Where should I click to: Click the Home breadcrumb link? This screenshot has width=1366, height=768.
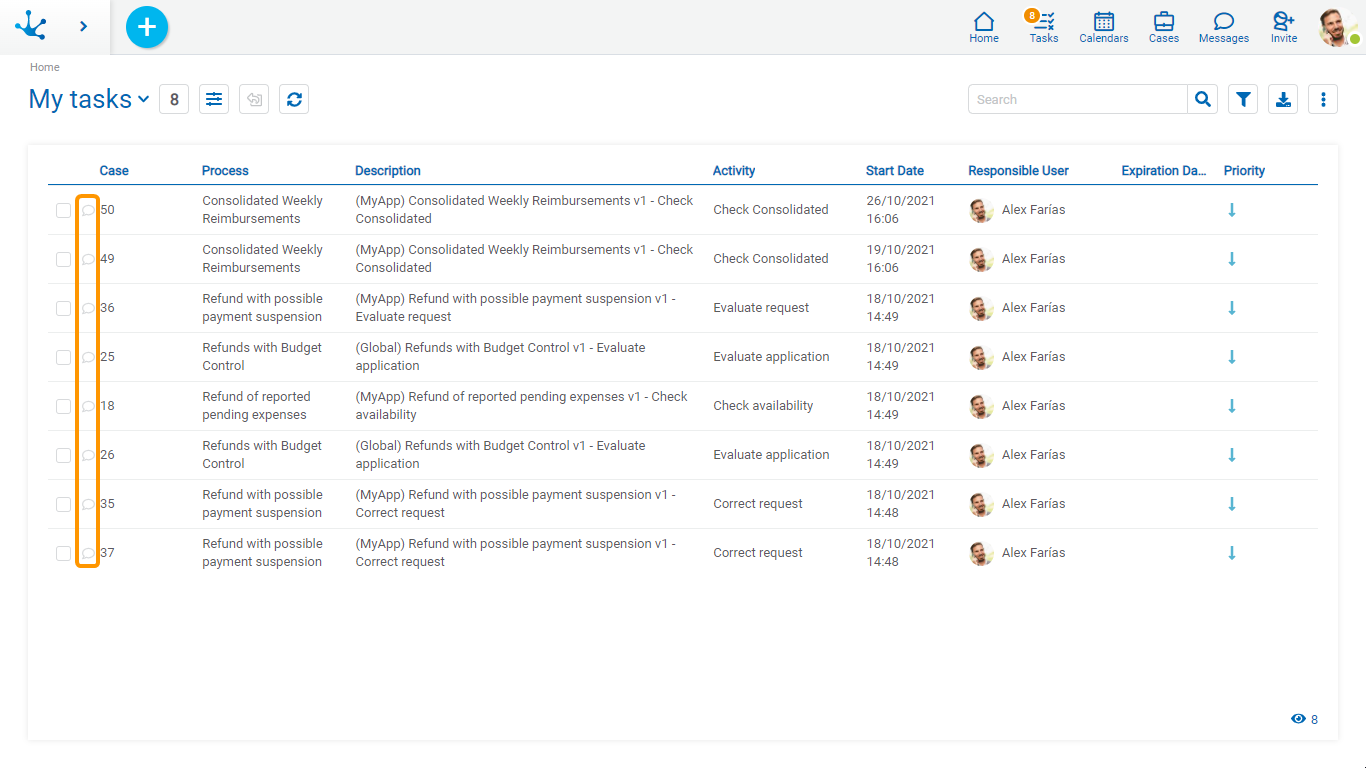pos(44,67)
